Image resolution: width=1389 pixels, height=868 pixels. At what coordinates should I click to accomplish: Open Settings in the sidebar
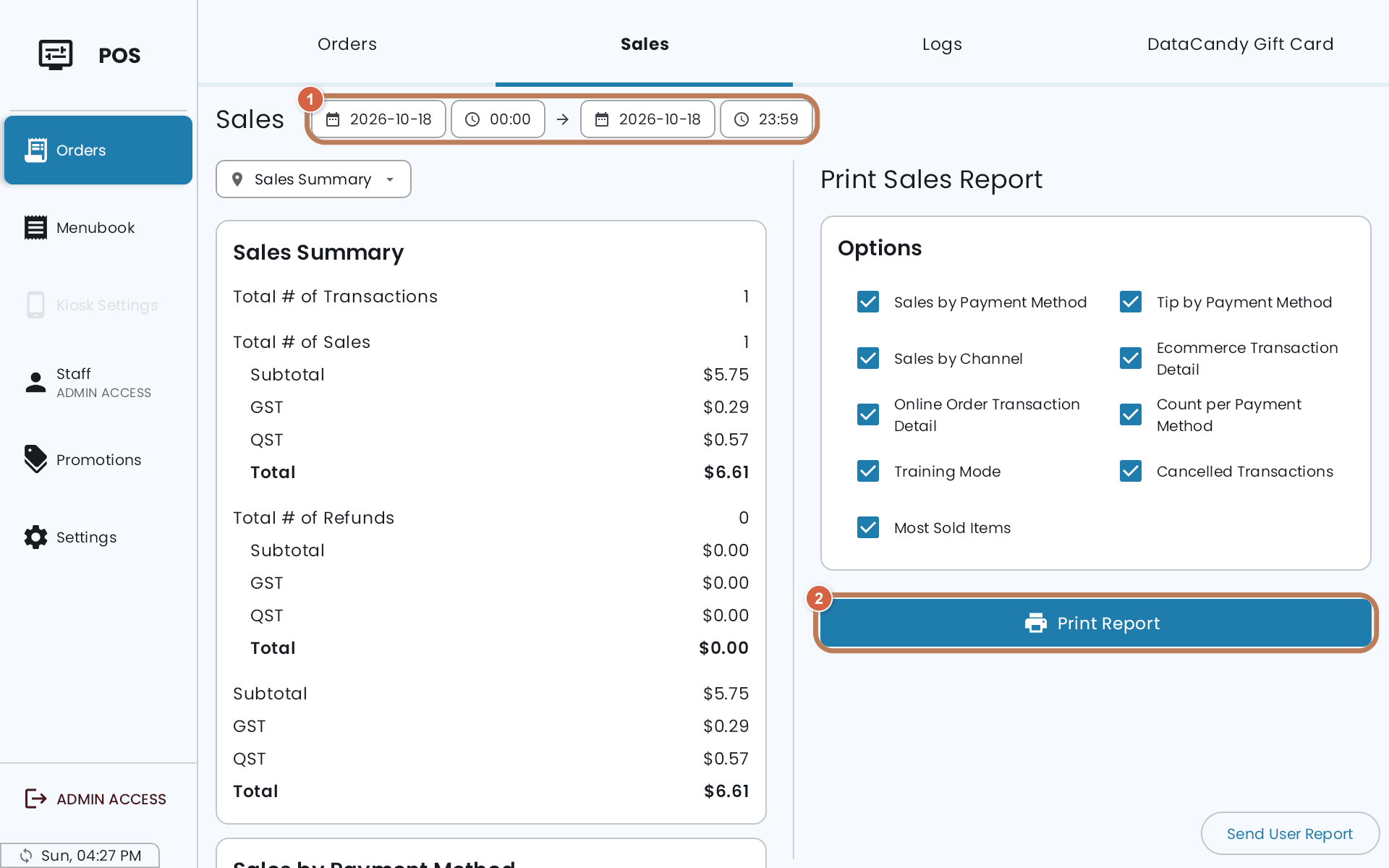[98, 537]
